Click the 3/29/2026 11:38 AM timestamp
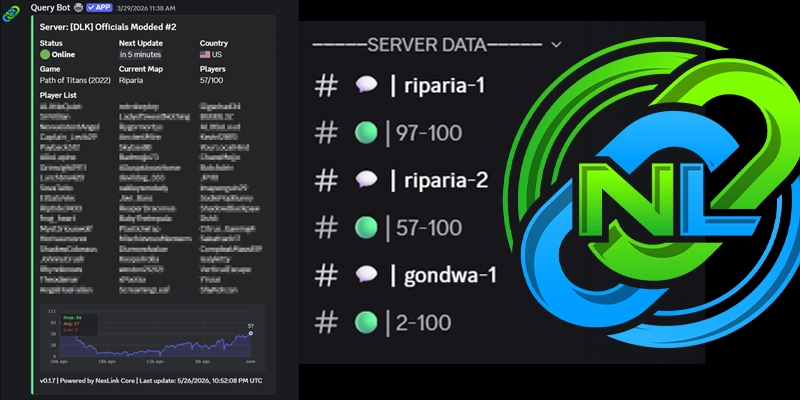The height and width of the screenshot is (400, 800). click(x=146, y=8)
